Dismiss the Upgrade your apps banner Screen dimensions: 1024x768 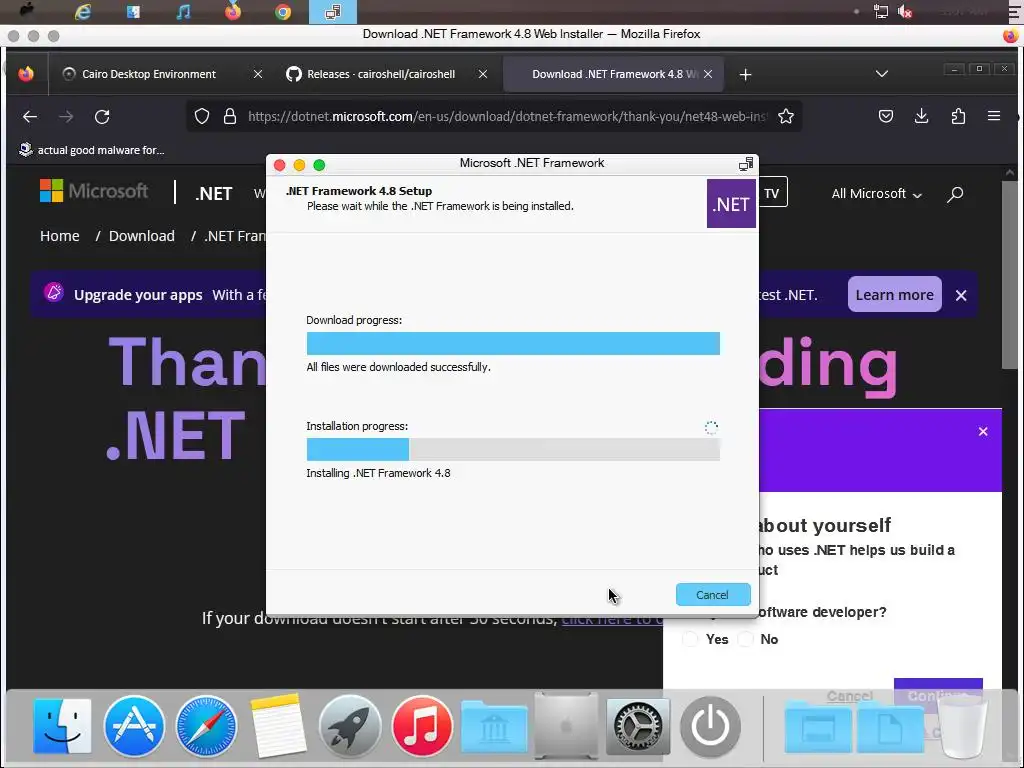click(x=961, y=295)
